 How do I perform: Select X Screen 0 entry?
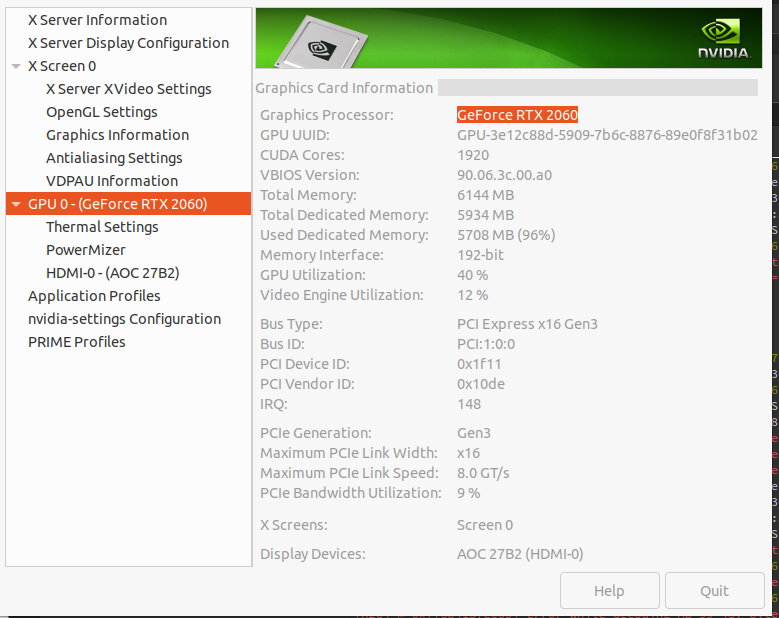tap(62, 66)
